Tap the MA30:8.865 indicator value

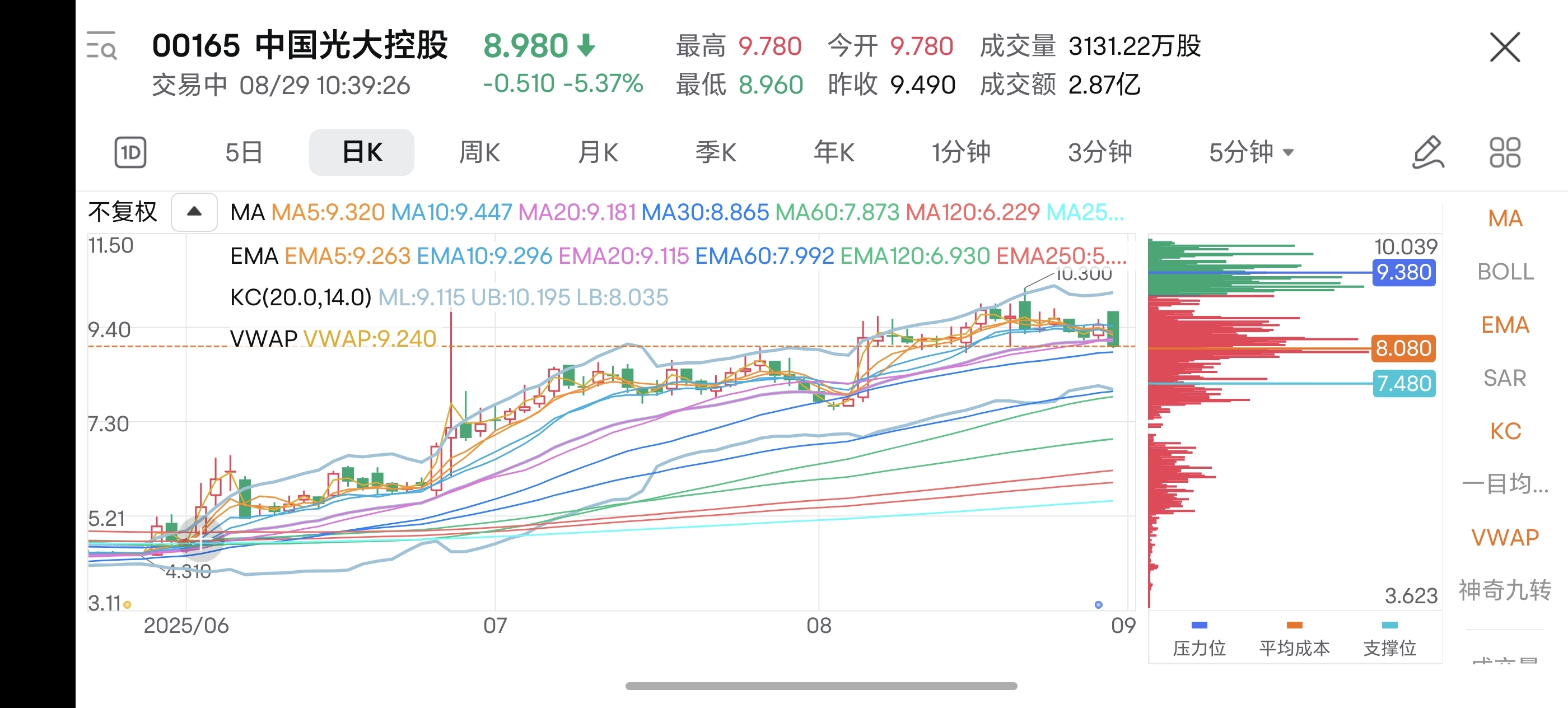coord(705,212)
